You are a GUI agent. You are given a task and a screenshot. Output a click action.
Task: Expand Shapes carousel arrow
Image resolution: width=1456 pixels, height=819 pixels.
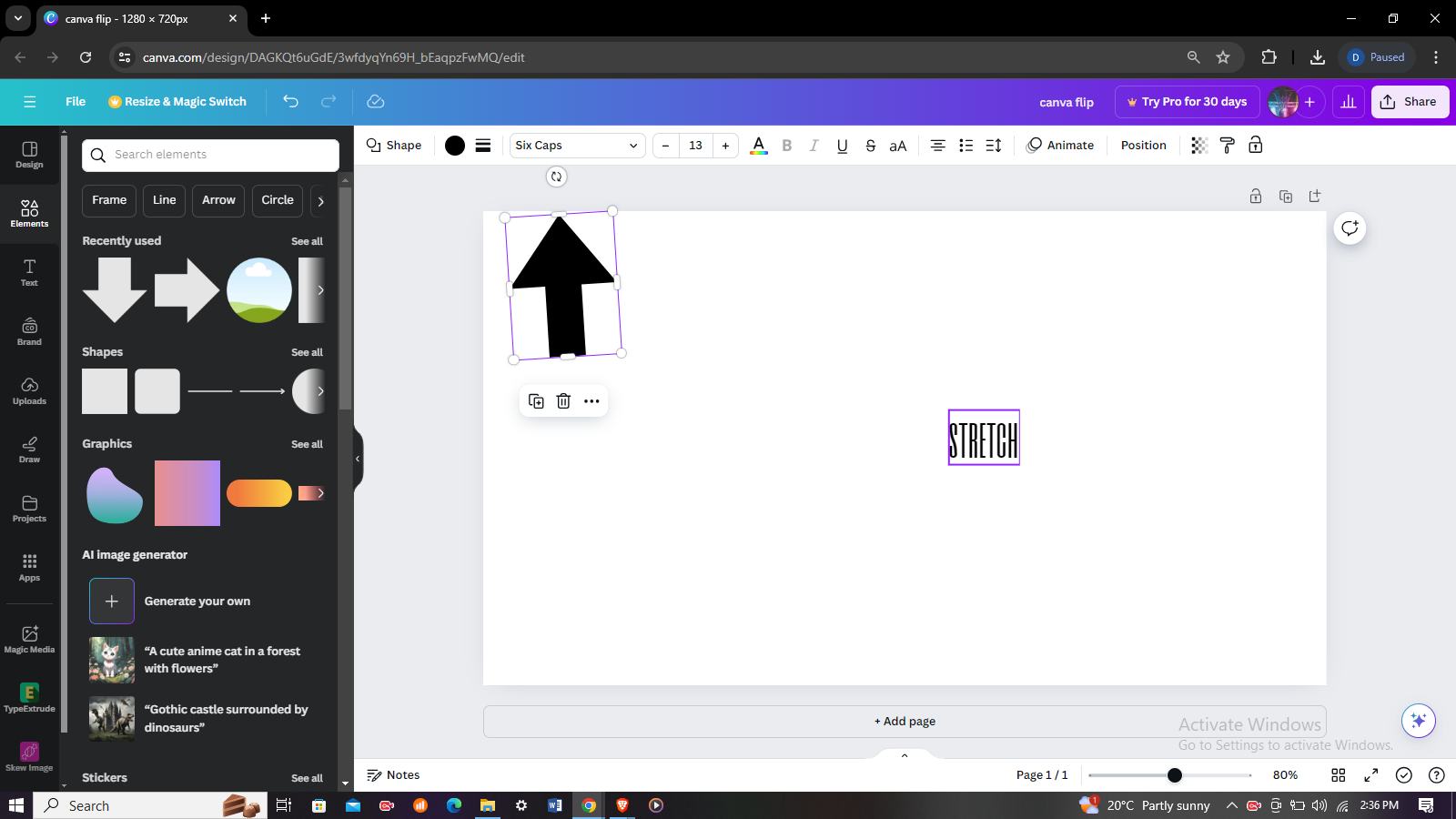320,391
